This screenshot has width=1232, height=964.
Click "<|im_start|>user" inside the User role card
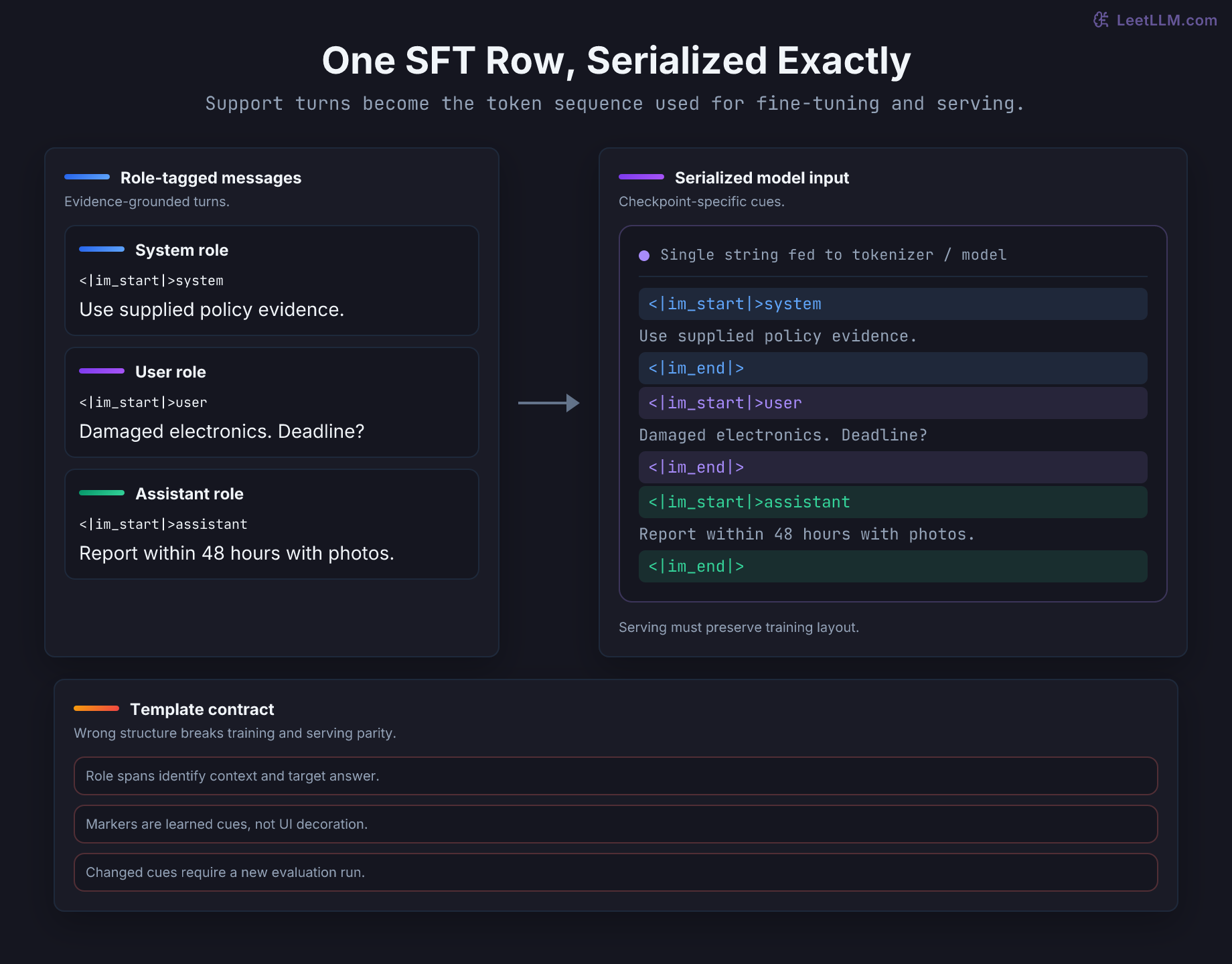pos(143,402)
